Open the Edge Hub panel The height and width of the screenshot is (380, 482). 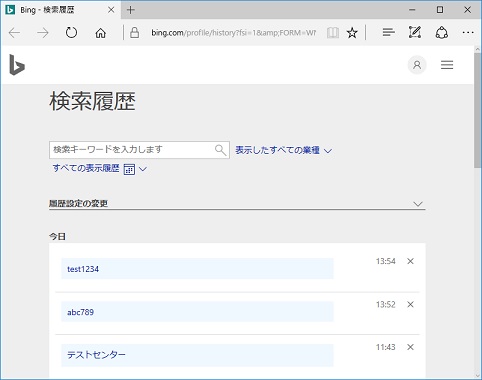[388, 32]
